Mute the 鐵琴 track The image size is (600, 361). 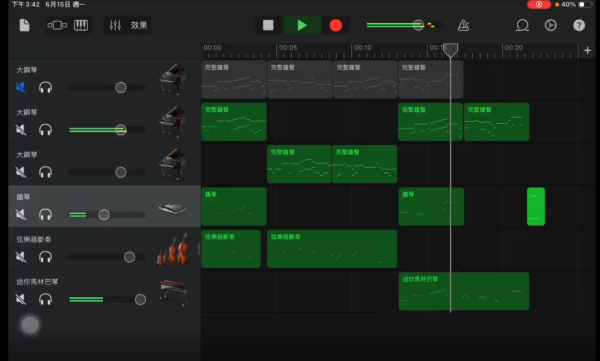click(21, 215)
